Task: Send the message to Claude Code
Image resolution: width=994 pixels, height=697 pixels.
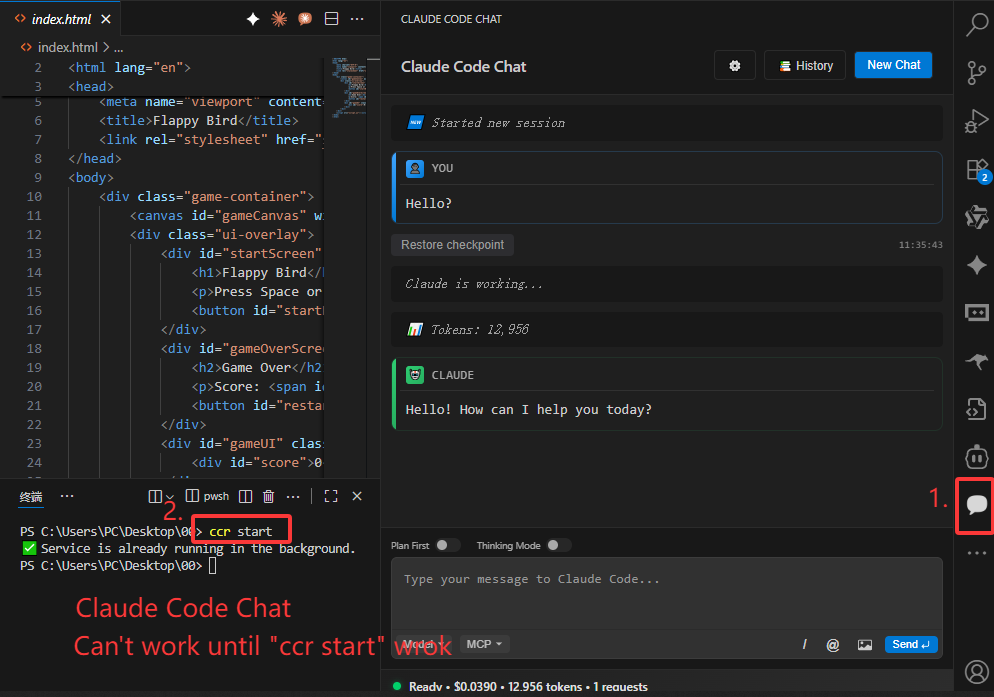Action: point(911,644)
